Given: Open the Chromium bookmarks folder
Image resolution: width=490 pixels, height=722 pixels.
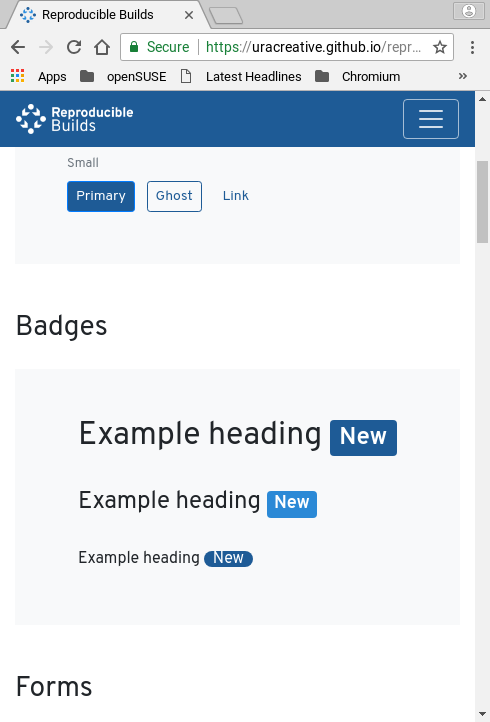Looking at the screenshot, I should pyautogui.click(x=357, y=76).
